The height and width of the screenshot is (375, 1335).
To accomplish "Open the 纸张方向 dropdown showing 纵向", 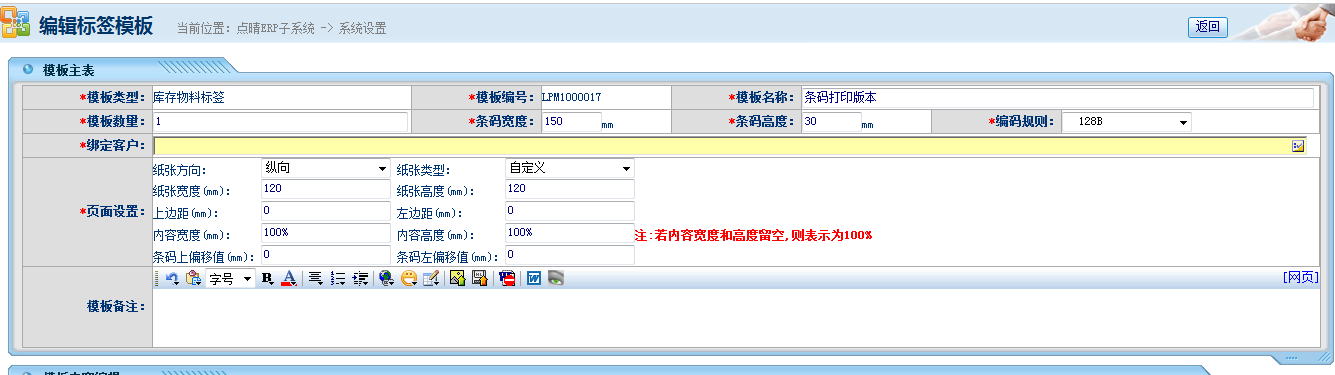I will pos(325,169).
